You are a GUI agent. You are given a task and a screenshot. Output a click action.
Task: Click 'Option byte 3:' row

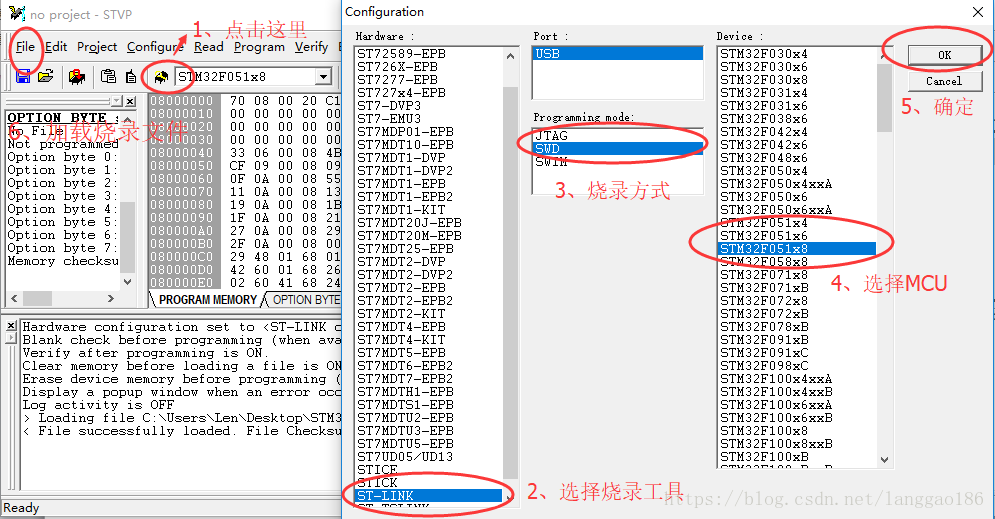point(63,196)
